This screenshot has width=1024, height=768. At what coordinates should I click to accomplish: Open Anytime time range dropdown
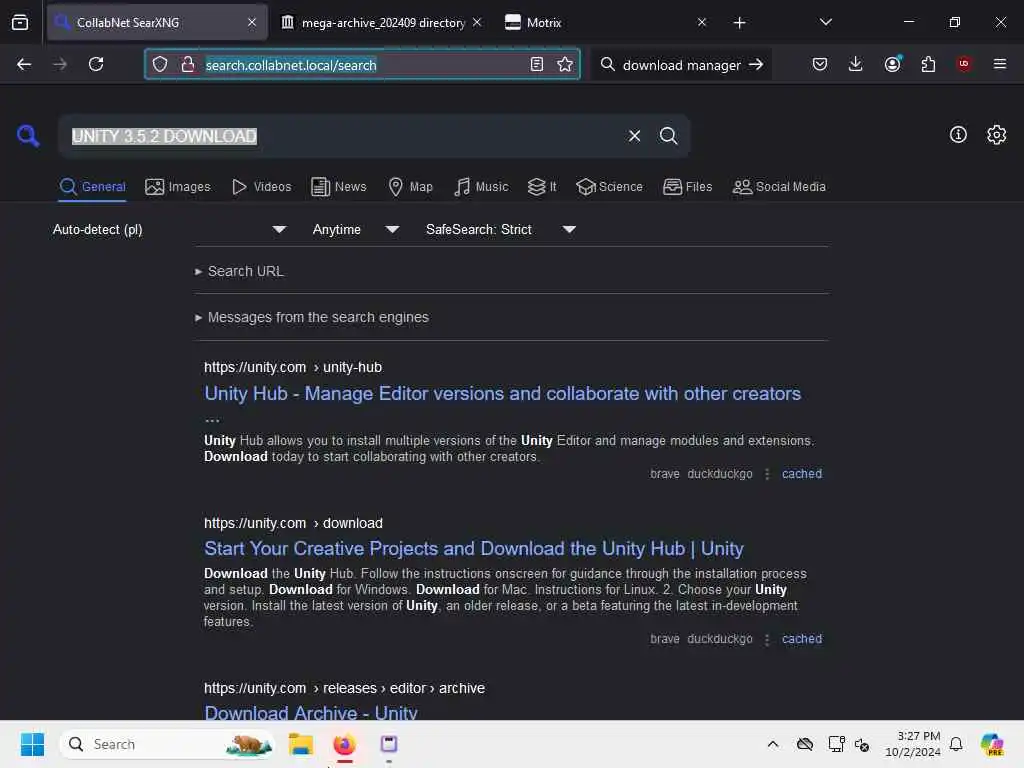[x=356, y=230]
